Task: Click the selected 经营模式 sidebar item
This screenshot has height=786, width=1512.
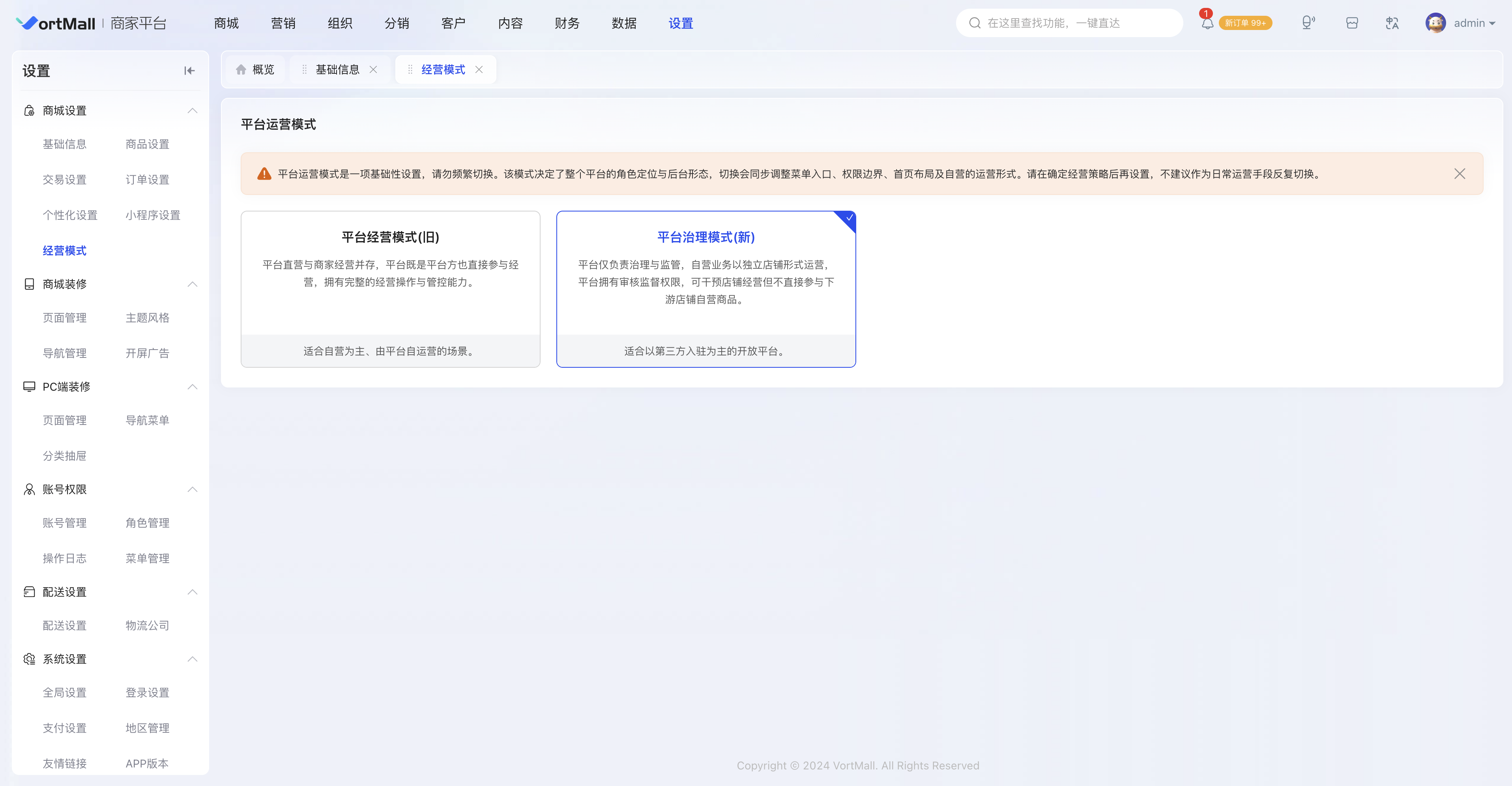Action: click(x=65, y=251)
